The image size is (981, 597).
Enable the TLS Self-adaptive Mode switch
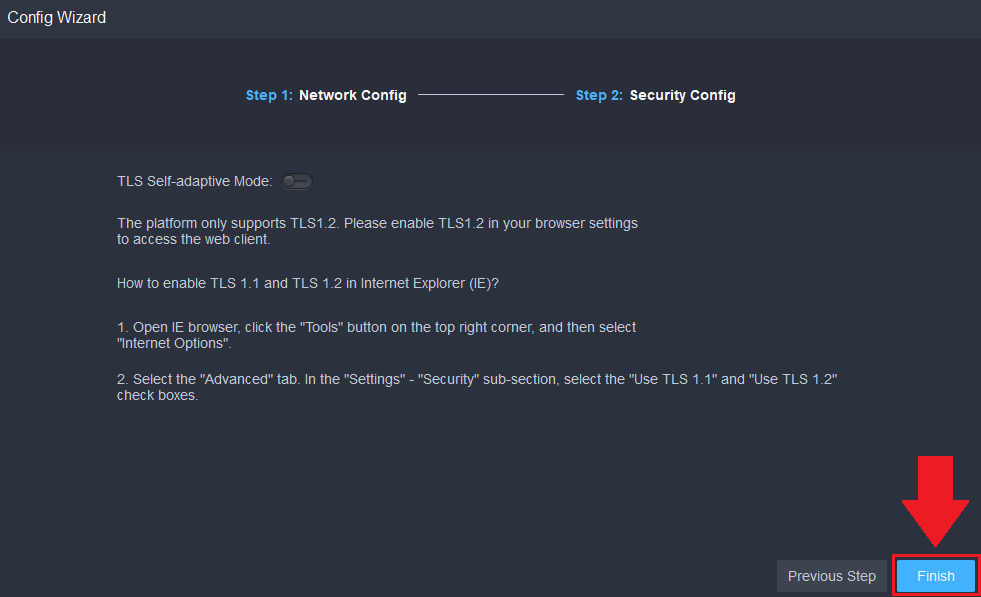[x=297, y=181]
